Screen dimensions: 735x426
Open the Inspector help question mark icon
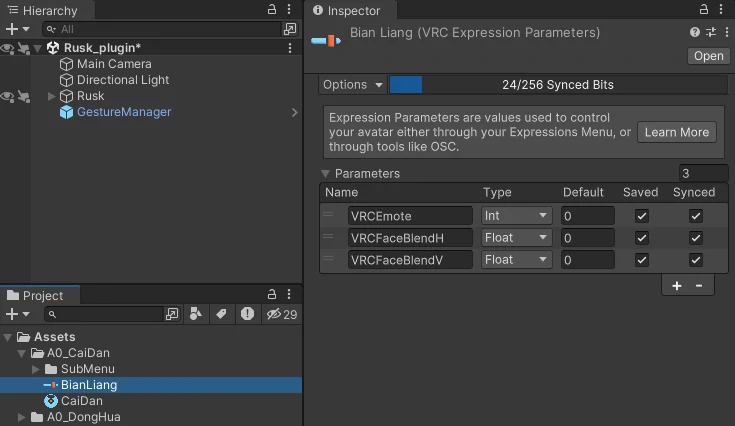(x=695, y=33)
